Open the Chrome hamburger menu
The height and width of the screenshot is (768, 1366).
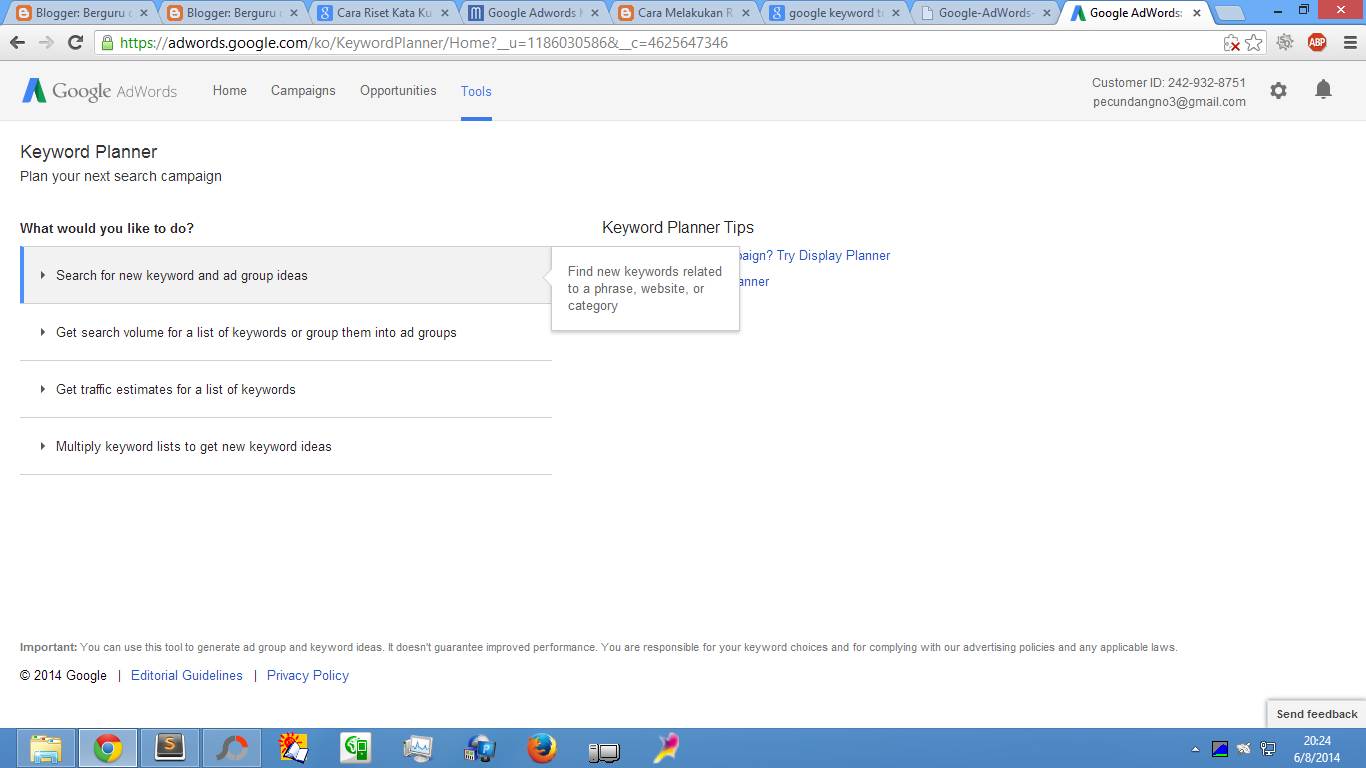coord(1348,43)
